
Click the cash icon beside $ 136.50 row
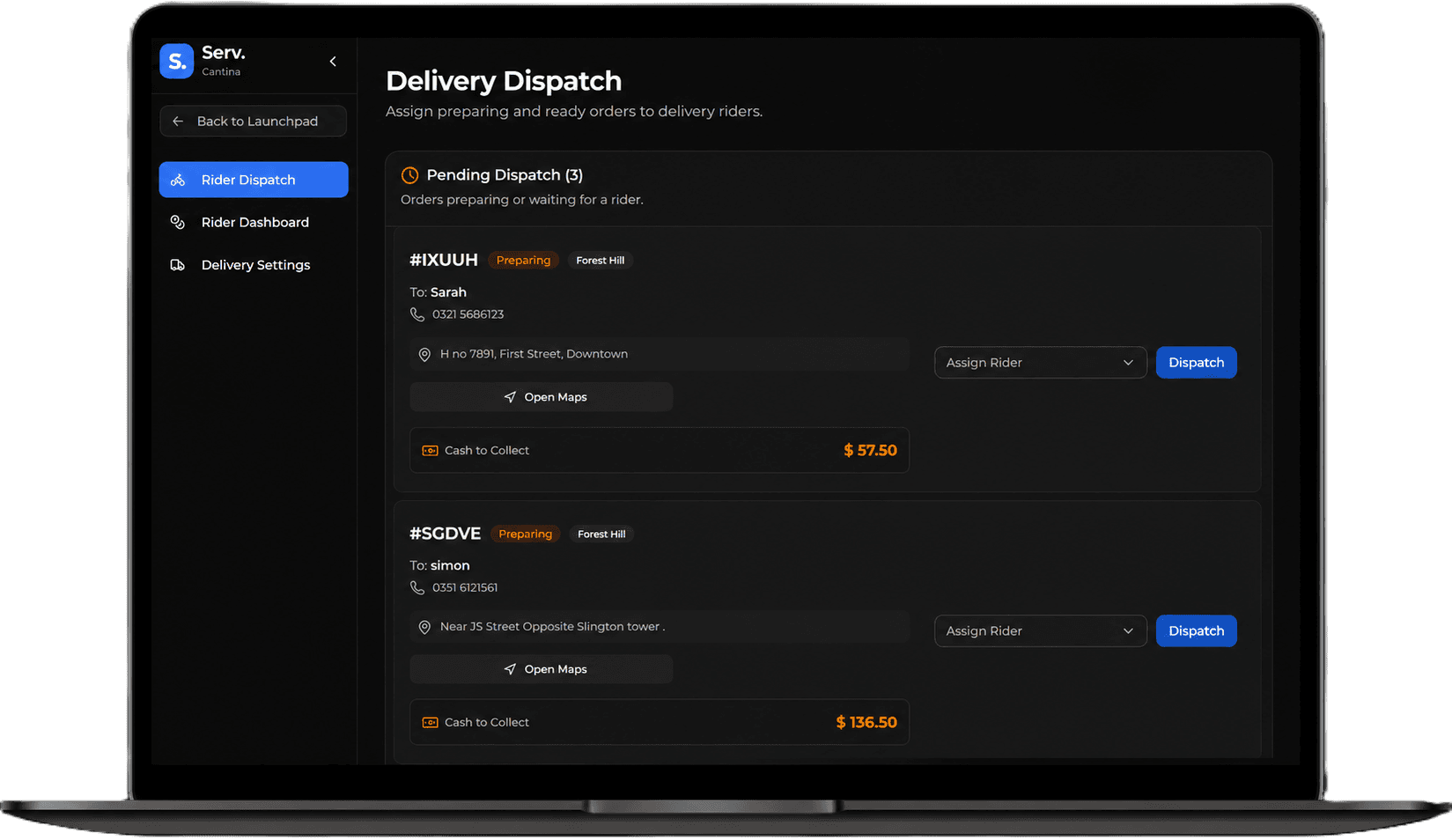click(430, 723)
